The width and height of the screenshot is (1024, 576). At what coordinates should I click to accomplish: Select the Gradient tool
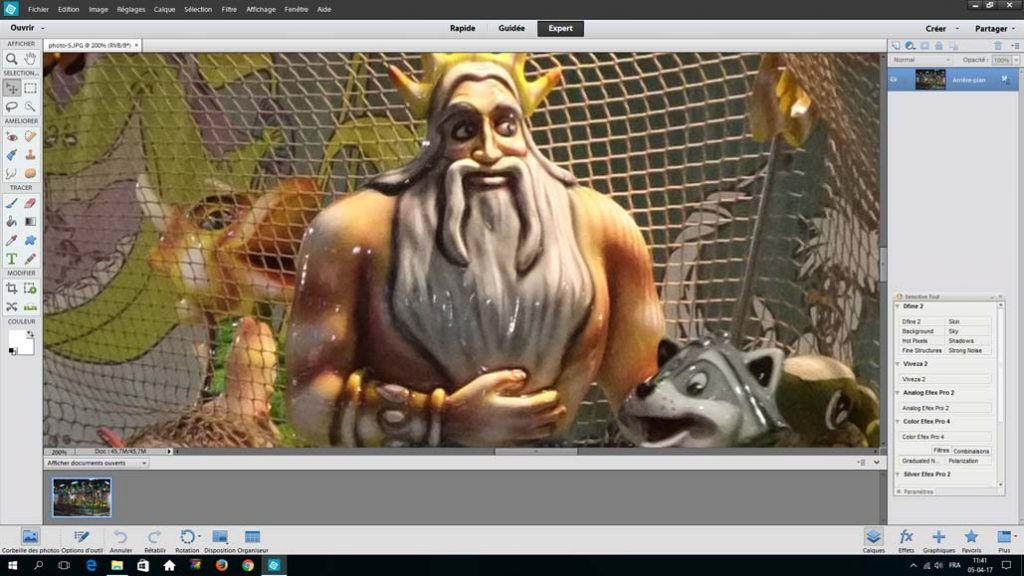click(x=30, y=221)
